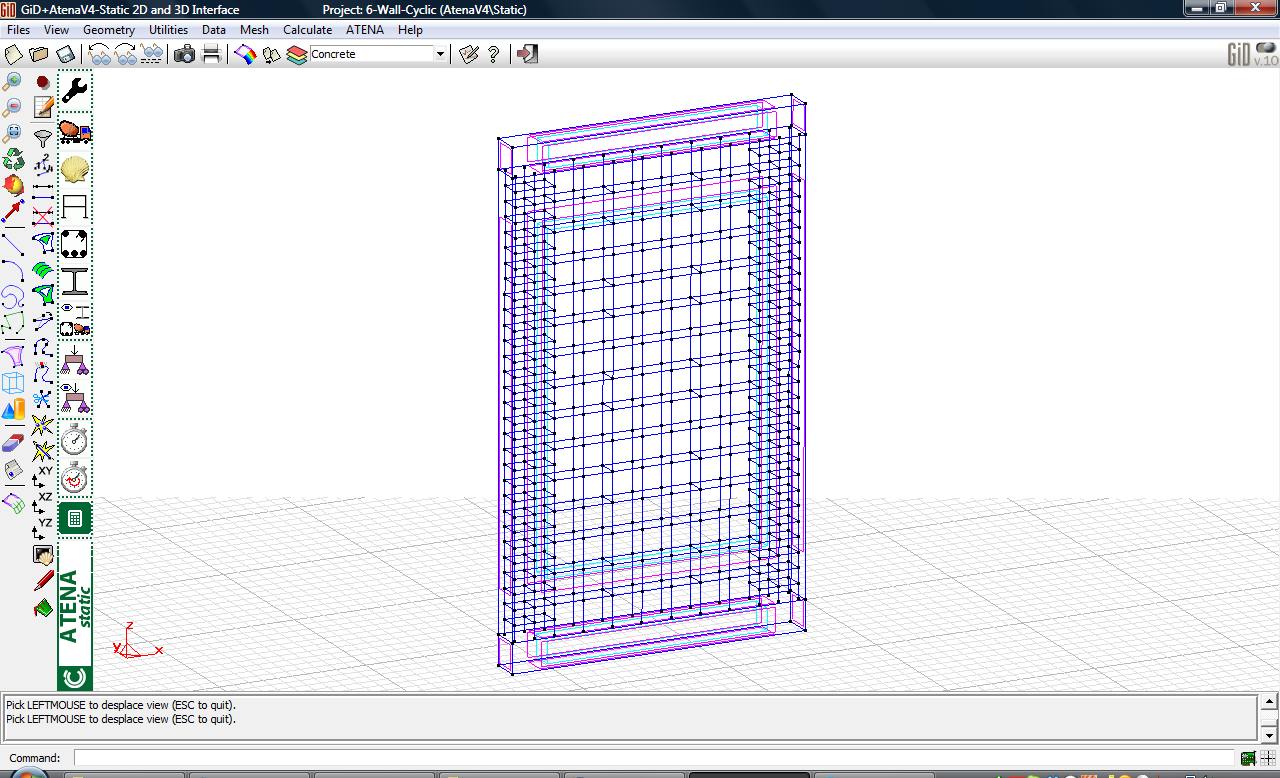Open the Utilities menu

point(169,30)
